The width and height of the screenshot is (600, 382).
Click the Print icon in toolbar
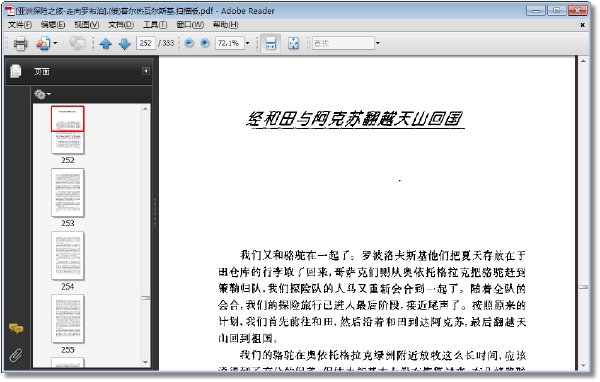point(20,44)
